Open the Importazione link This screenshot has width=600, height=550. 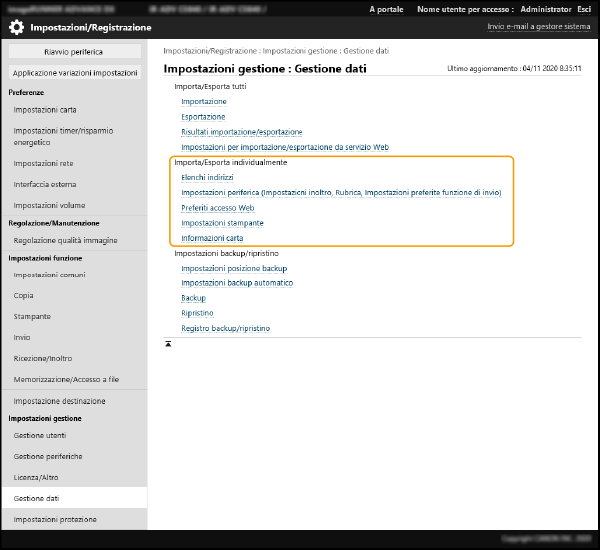tap(203, 102)
